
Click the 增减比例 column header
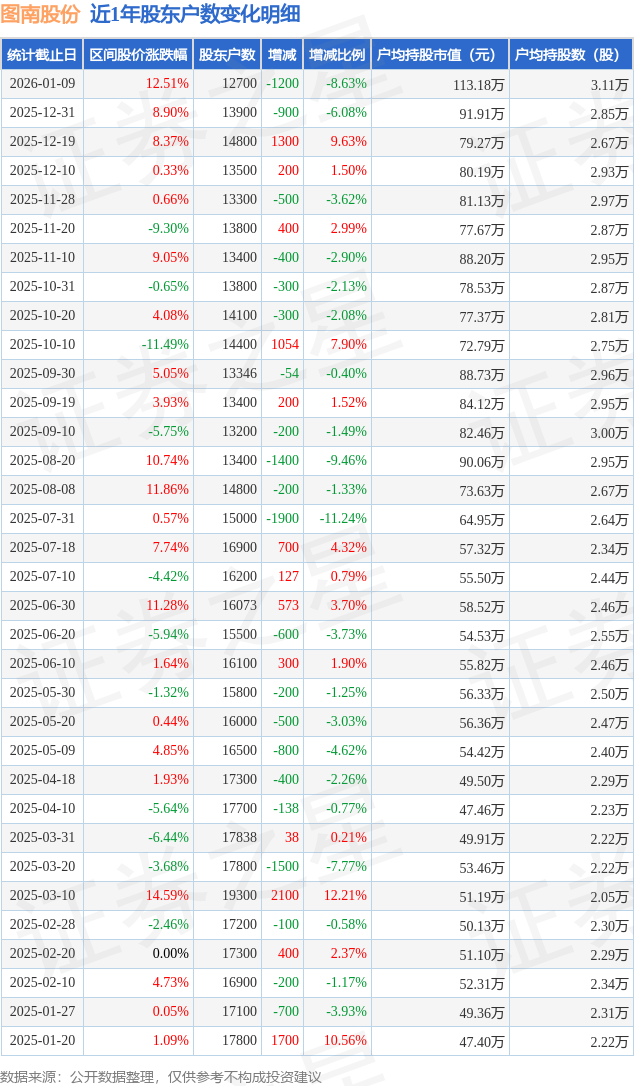coord(337,55)
